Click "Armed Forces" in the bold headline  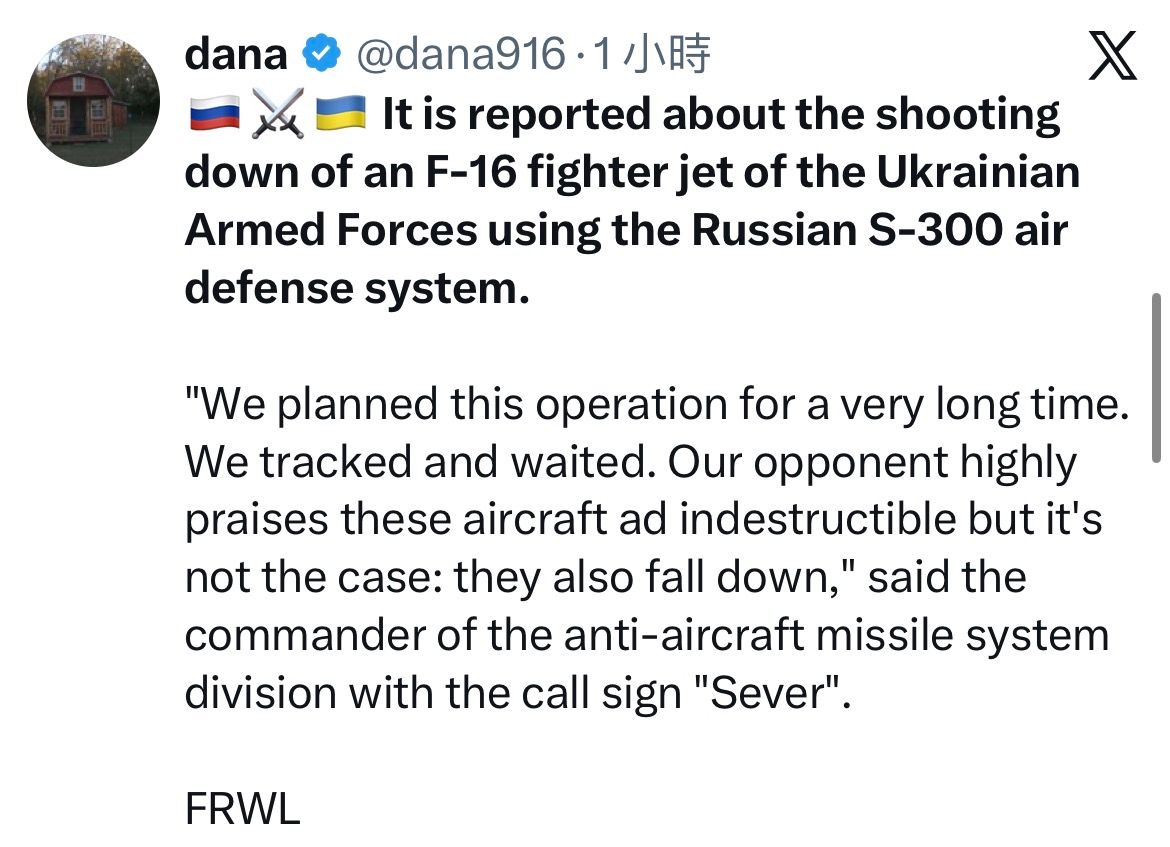pyautogui.click(x=331, y=231)
